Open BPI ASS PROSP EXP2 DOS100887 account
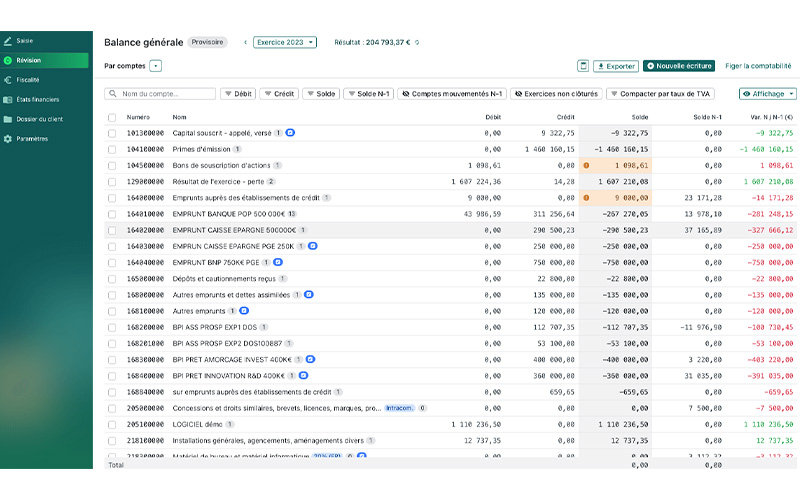Viewport: 800px width, 500px height. 227,343
